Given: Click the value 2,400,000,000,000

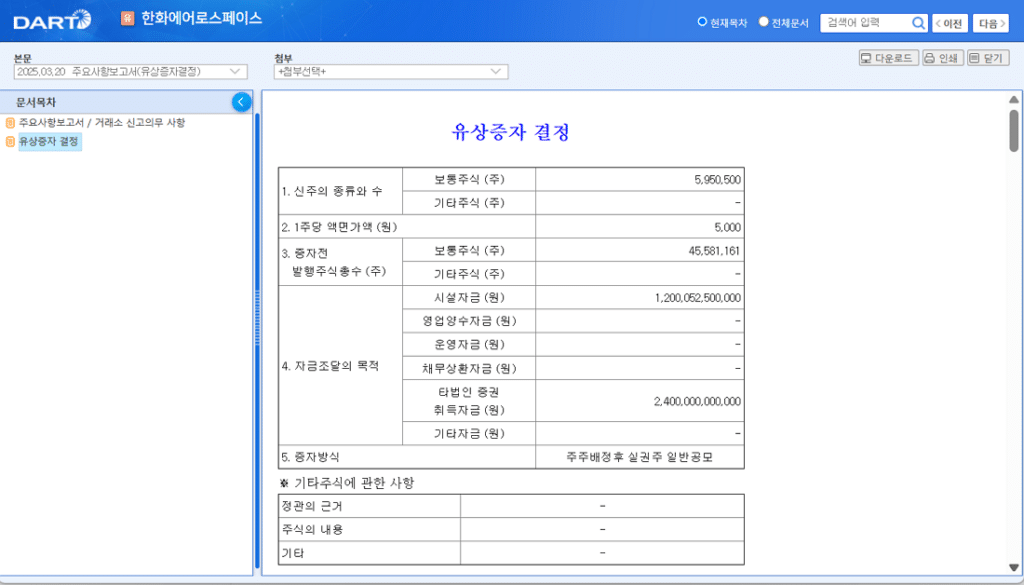Looking at the screenshot, I should [x=697, y=402].
